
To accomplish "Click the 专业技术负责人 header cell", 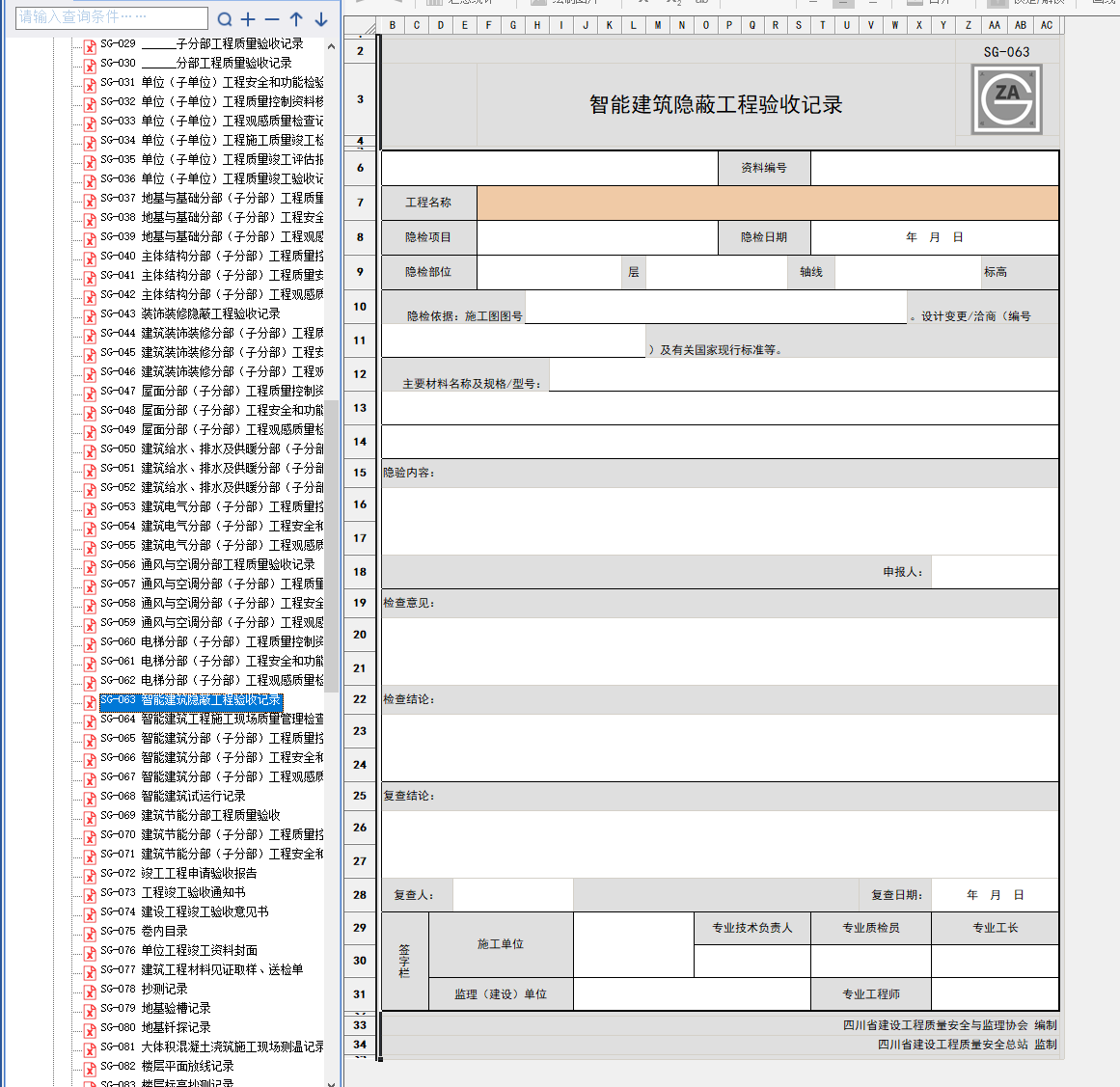I will pos(752,928).
